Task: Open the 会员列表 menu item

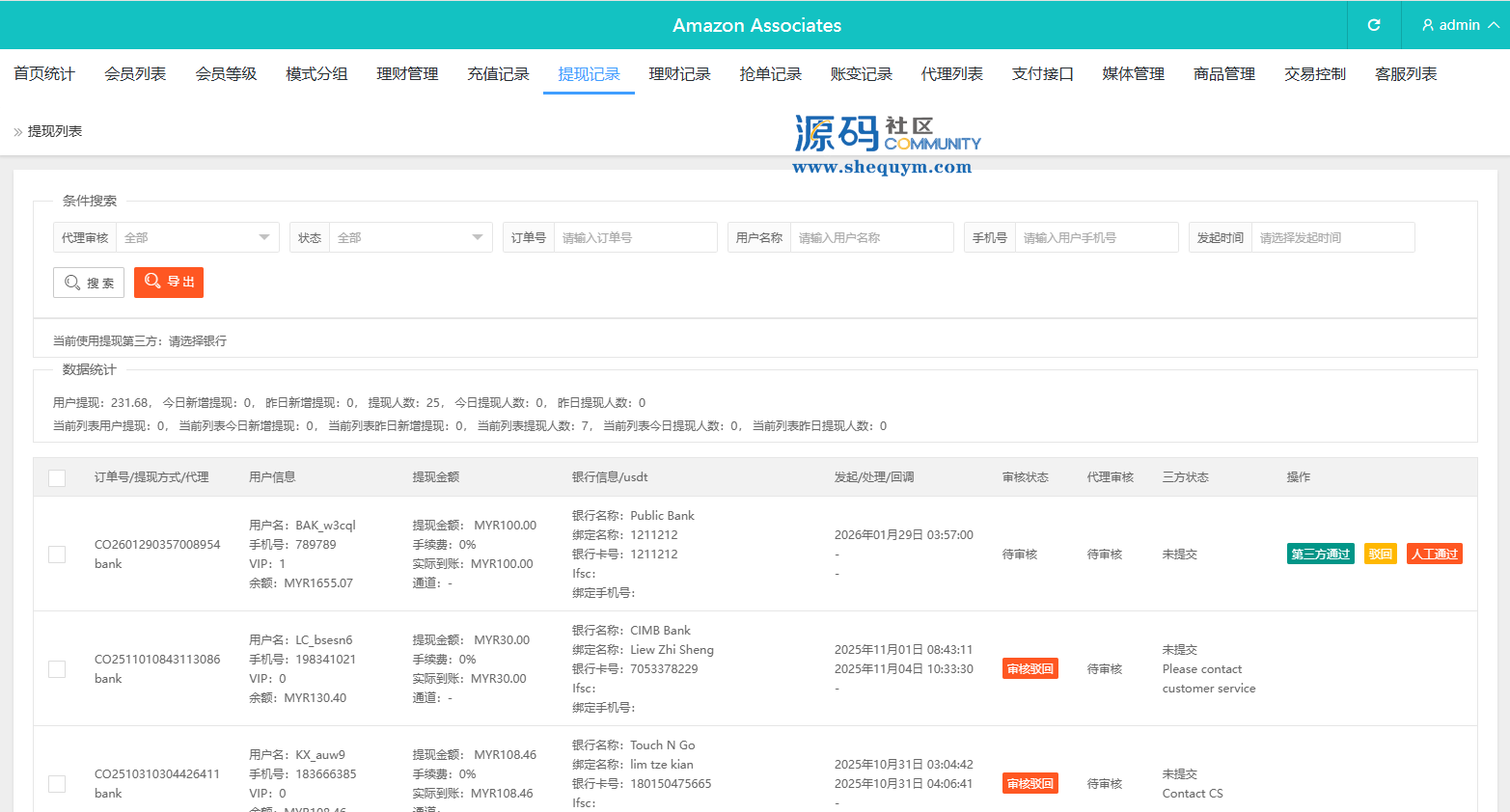Action: (x=135, y=74)
